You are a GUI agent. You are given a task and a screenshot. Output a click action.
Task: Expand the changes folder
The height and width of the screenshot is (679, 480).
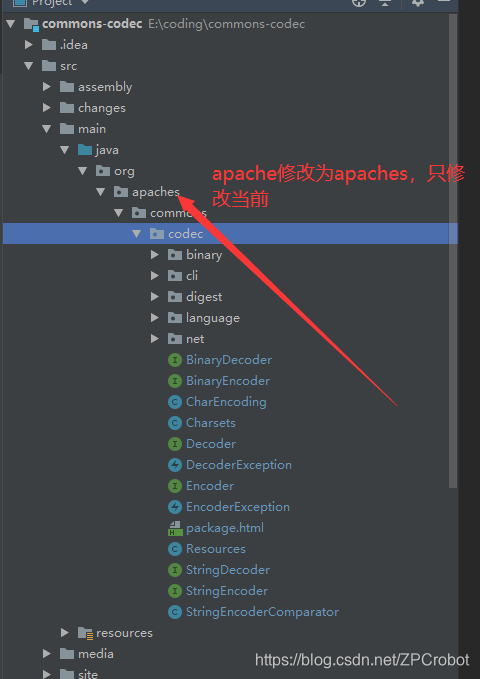[47, 108]
